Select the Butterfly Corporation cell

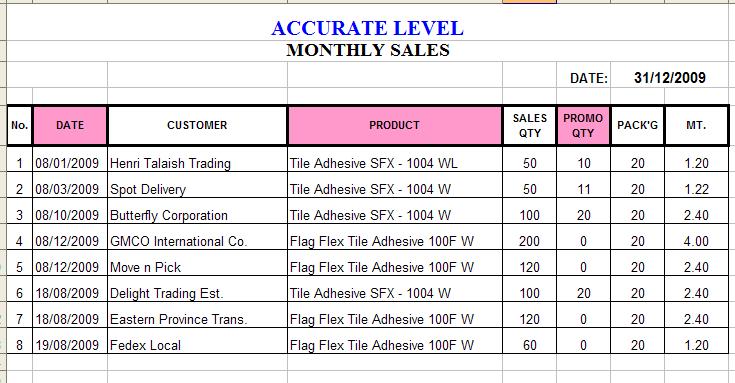[x=197, y=215]
